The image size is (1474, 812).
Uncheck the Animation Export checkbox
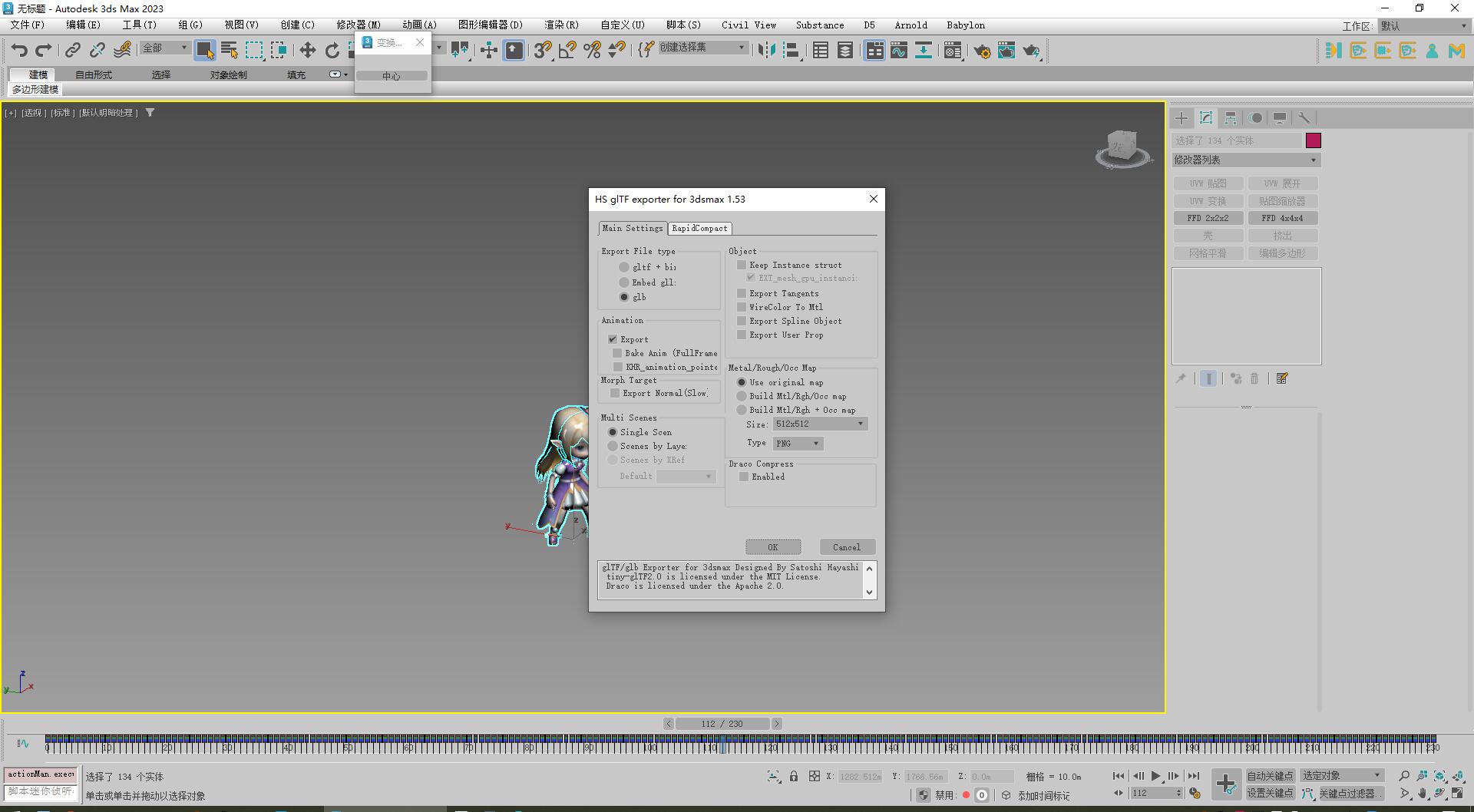click(x=613, y=339)
